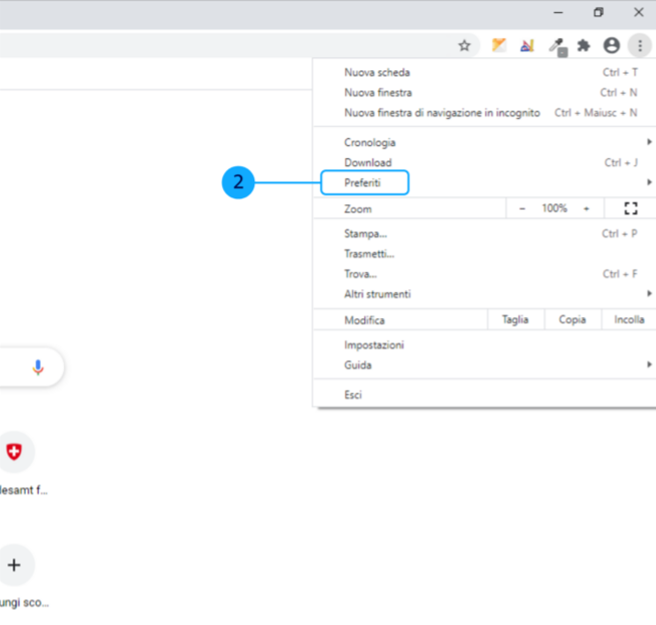Decrease zoom with the minus button

click(522, 208)
